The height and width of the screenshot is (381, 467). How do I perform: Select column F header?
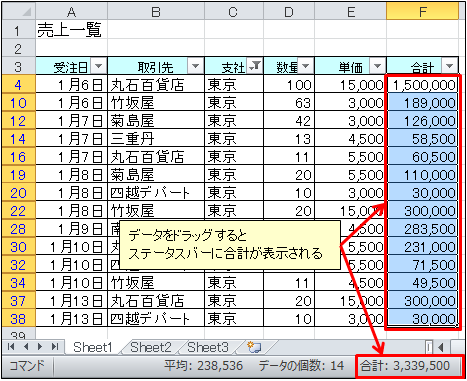(422, 12)
